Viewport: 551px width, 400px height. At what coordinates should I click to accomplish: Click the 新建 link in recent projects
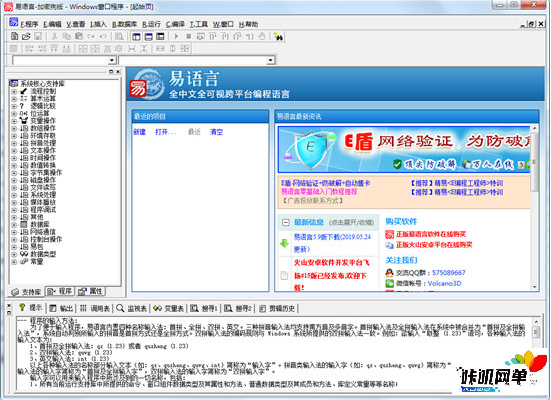coord(140,132)
